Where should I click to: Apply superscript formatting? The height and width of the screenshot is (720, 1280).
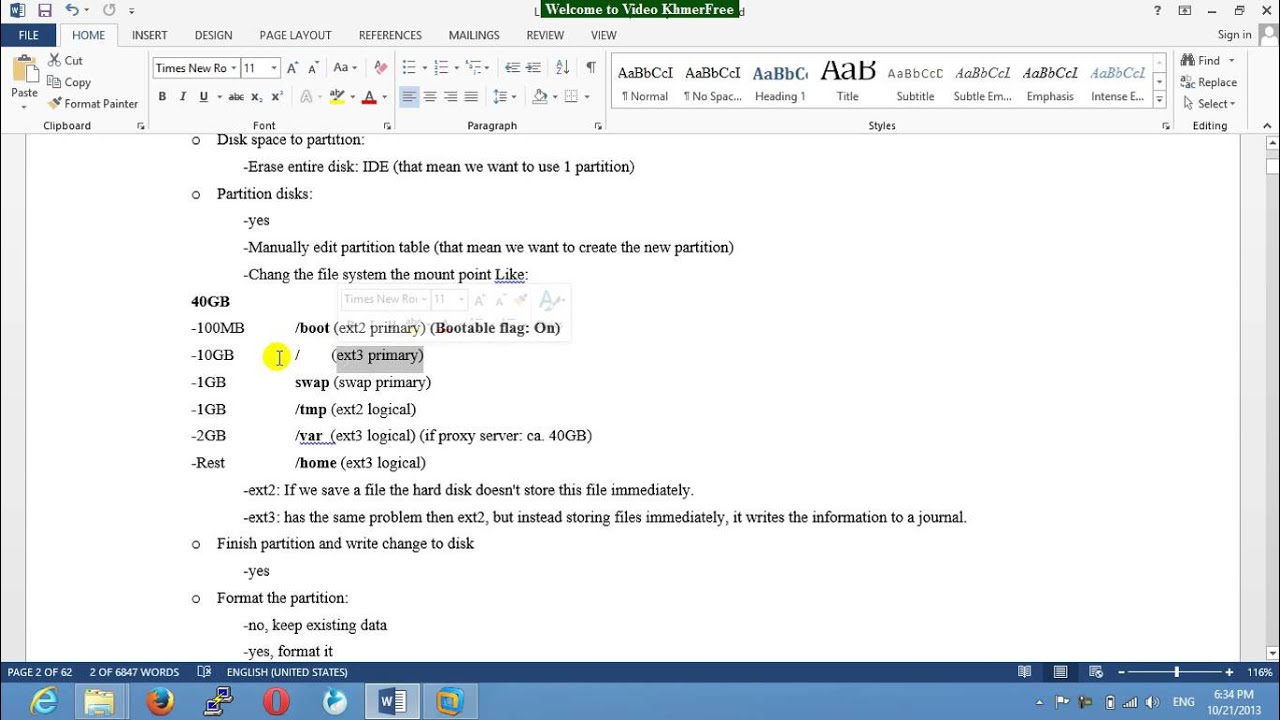[x=277, y=97]
